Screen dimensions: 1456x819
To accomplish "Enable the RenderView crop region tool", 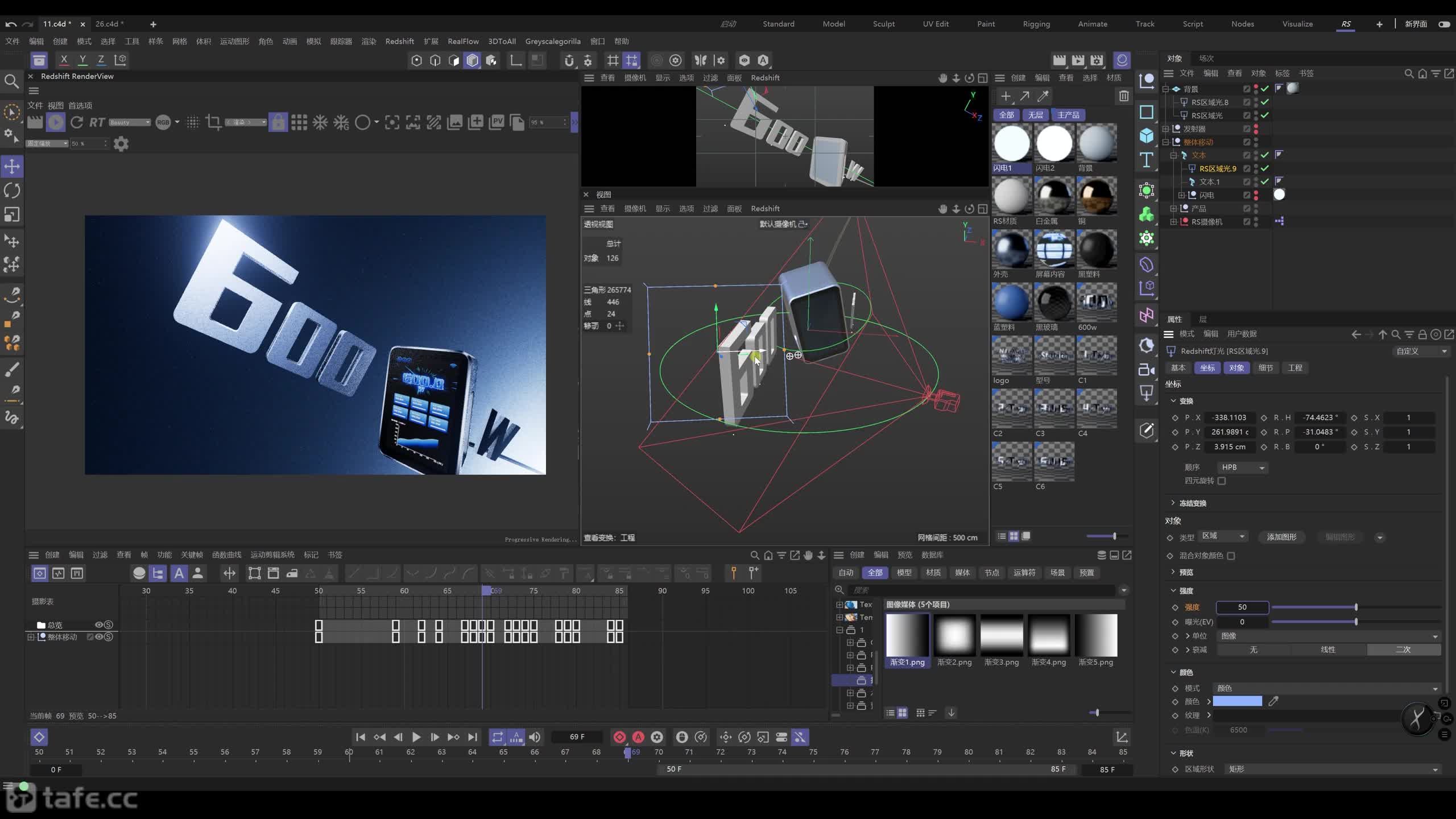I will 214,122.
